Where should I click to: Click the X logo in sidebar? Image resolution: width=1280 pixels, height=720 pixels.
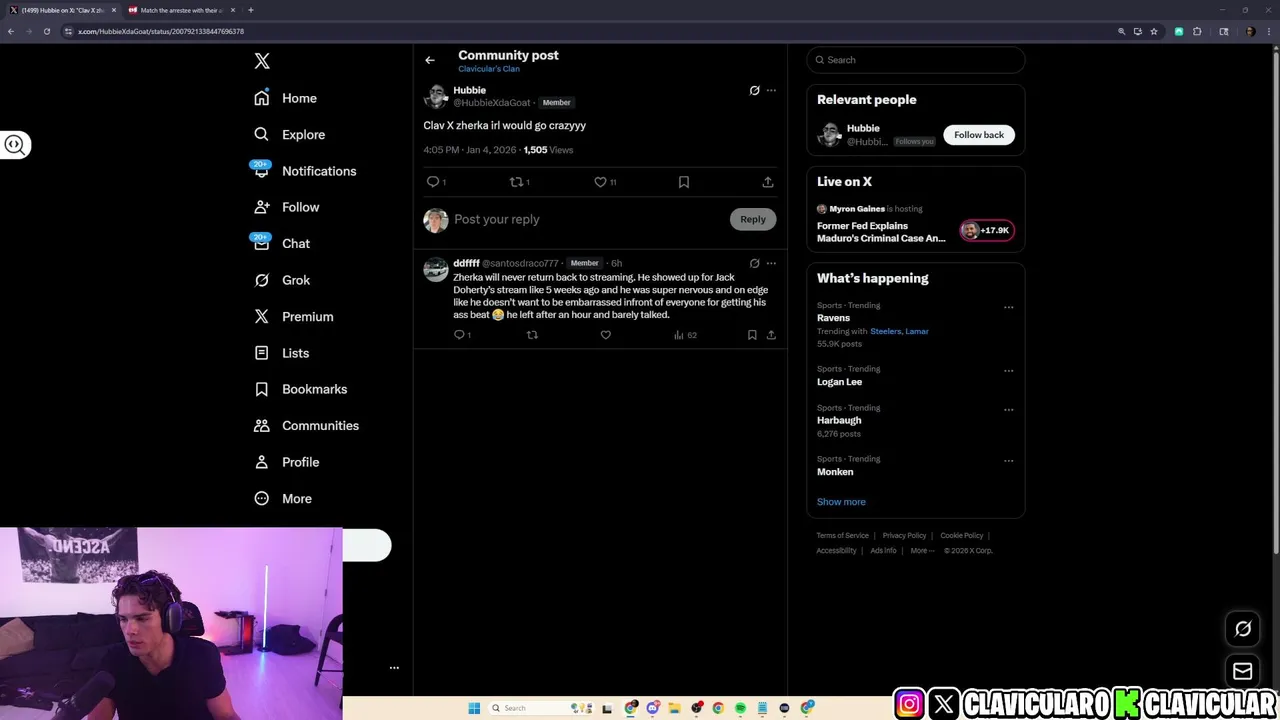262,61
